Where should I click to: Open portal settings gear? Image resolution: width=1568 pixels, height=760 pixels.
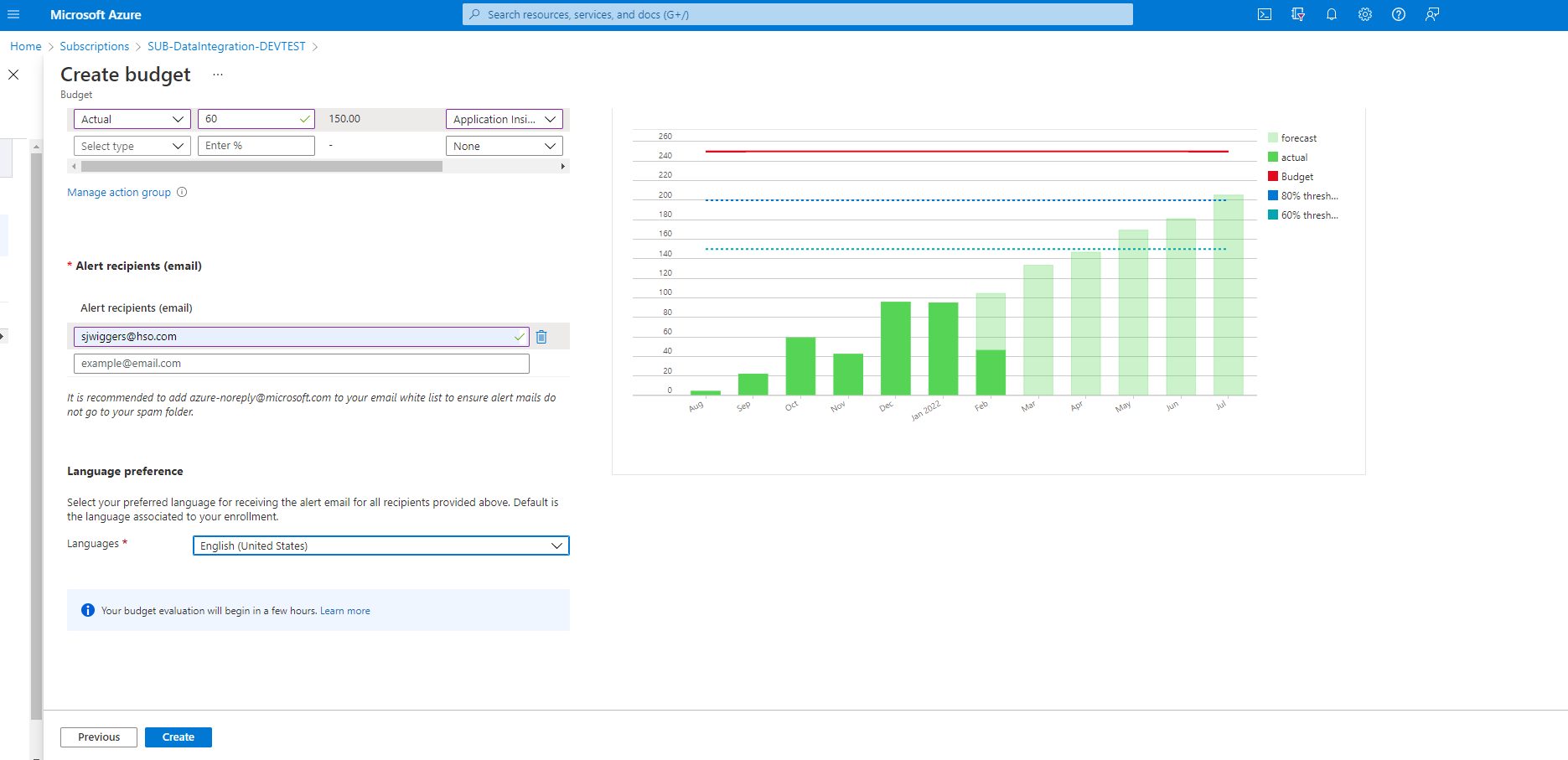point(1365,14)
